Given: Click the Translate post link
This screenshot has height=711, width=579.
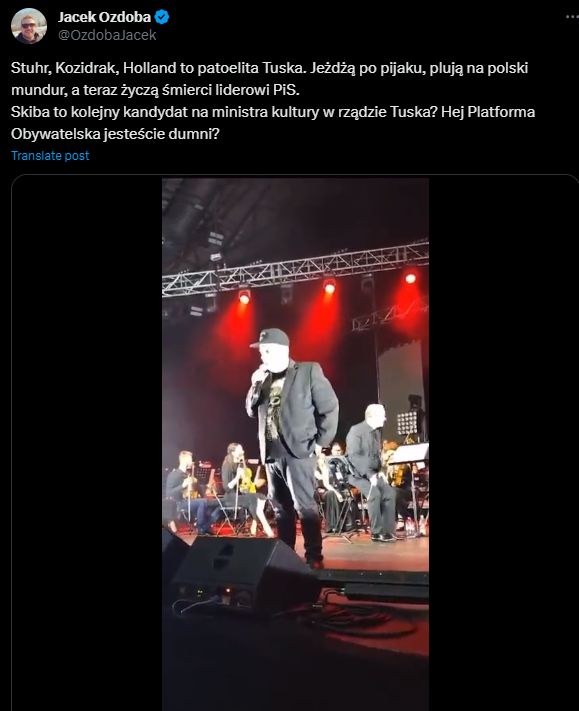Looking at the screenshot, I should click(50, 156).
